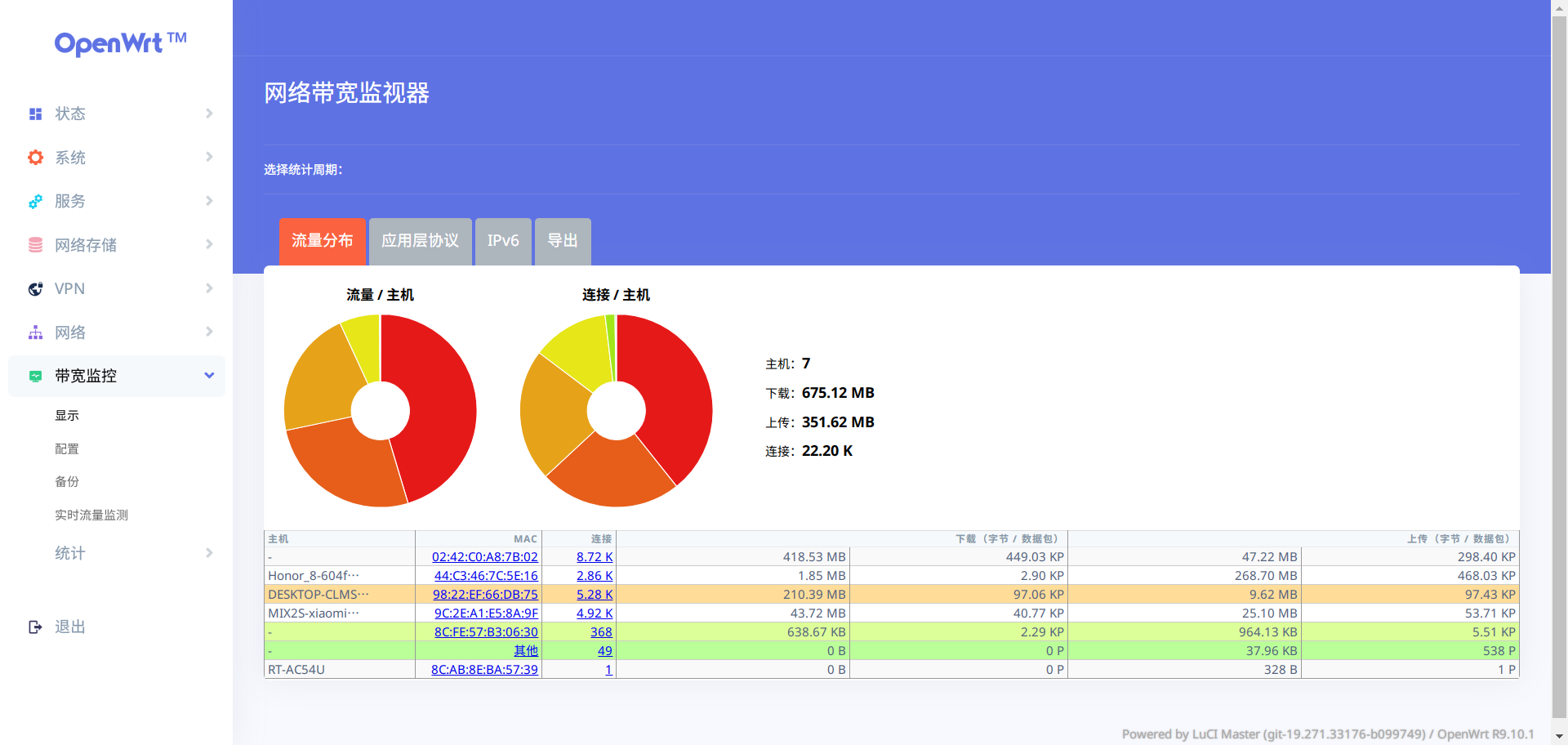Expand the 状态 sidebar section
1568x745 pixels.
click(209, 114)
